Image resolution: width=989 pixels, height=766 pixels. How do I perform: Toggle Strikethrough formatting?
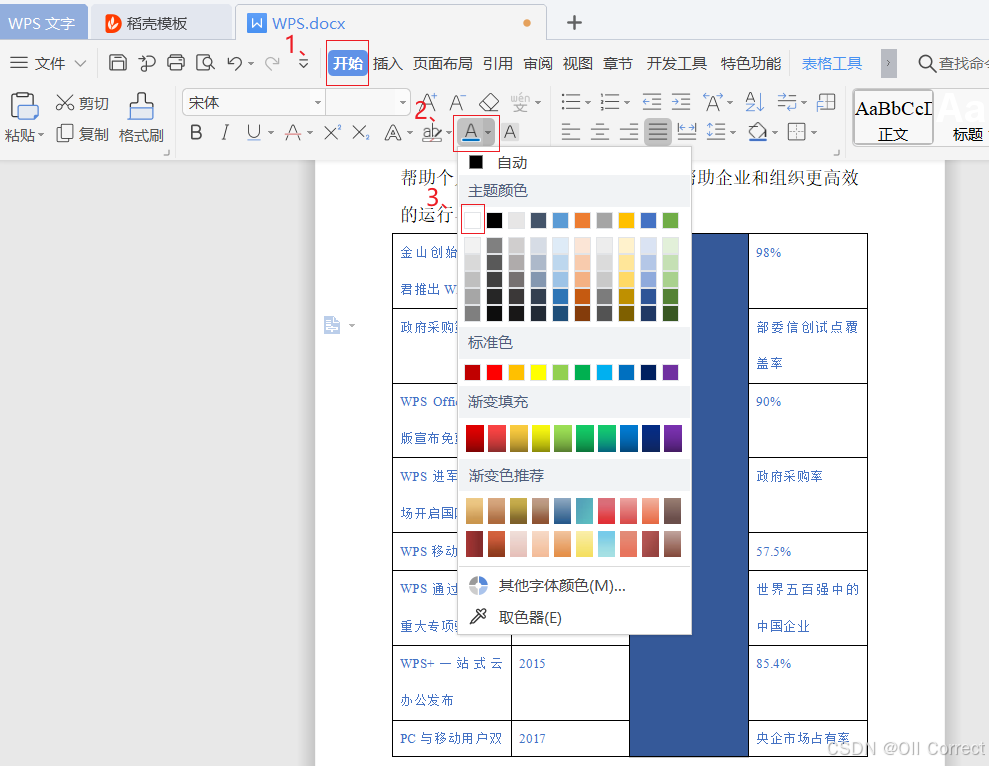point(292,133)
